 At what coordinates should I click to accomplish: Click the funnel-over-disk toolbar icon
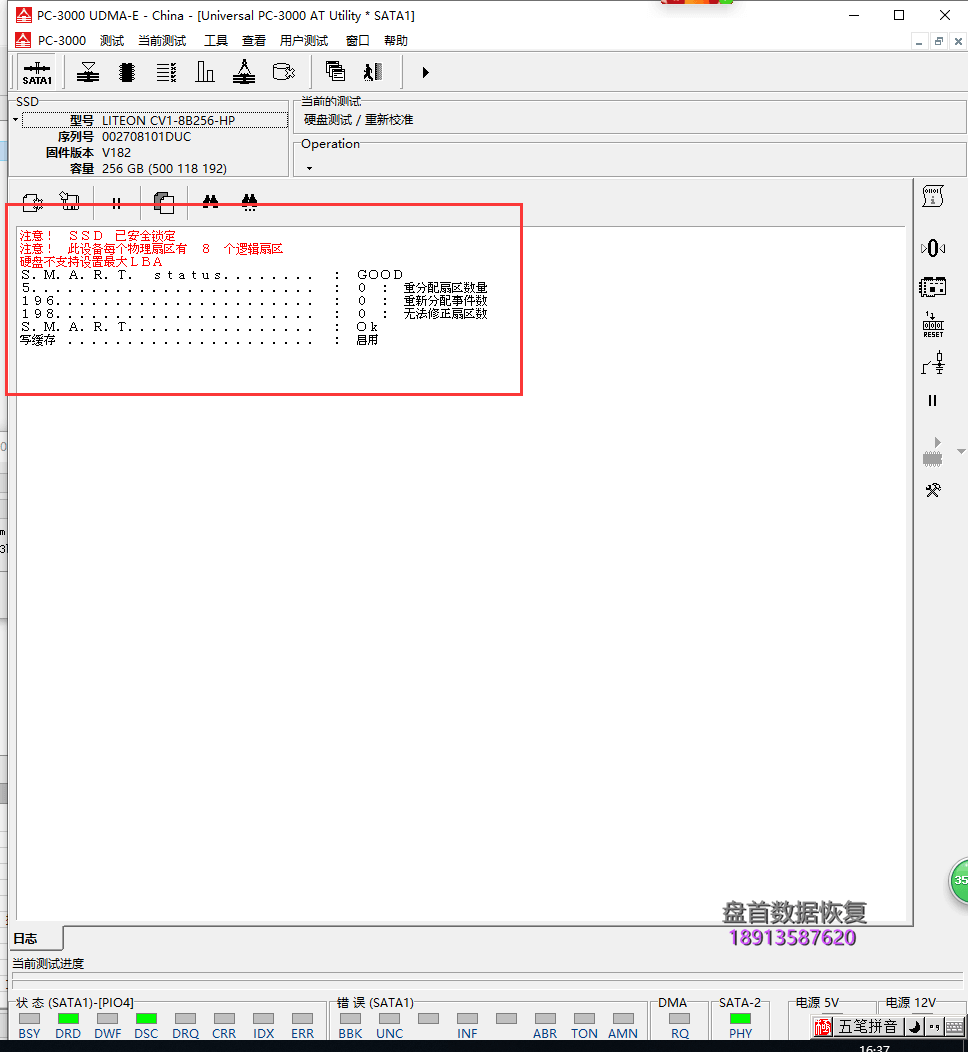pos(88,72)
